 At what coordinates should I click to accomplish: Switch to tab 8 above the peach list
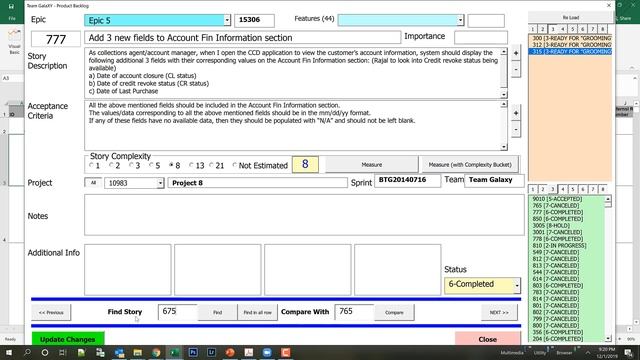pos(602,29)
